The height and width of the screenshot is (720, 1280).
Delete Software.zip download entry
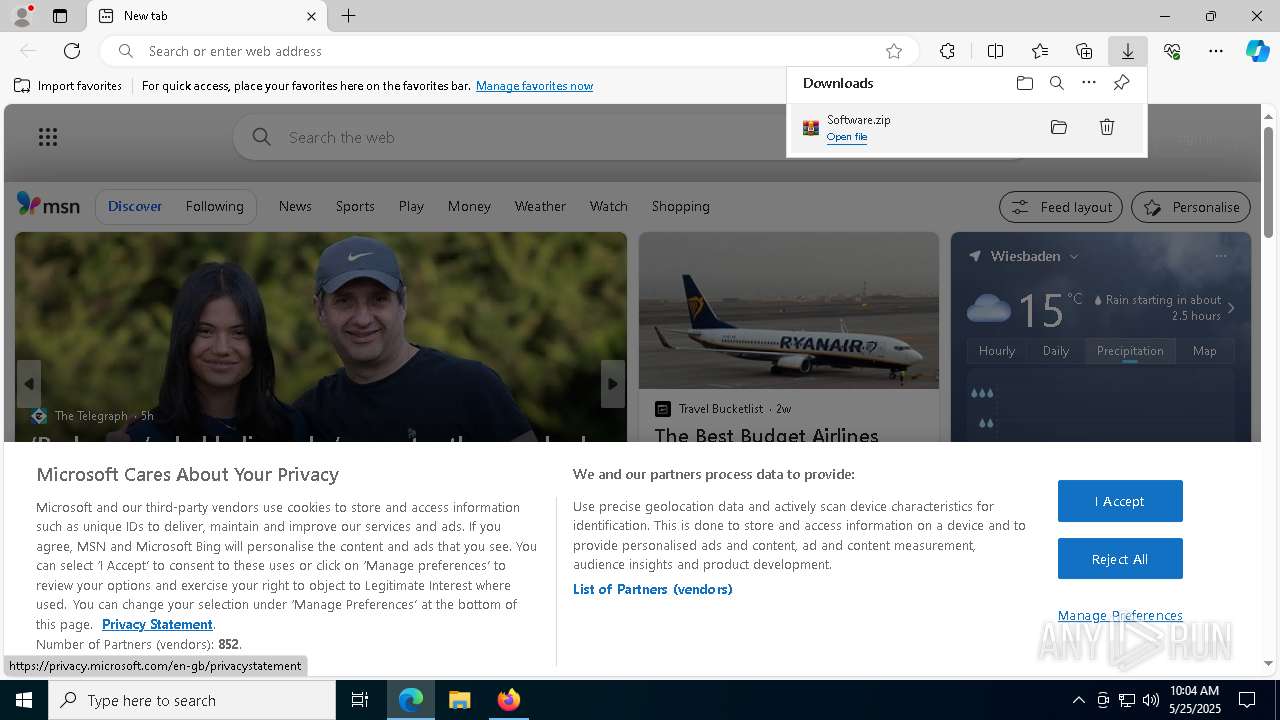tap(1107, 127)
